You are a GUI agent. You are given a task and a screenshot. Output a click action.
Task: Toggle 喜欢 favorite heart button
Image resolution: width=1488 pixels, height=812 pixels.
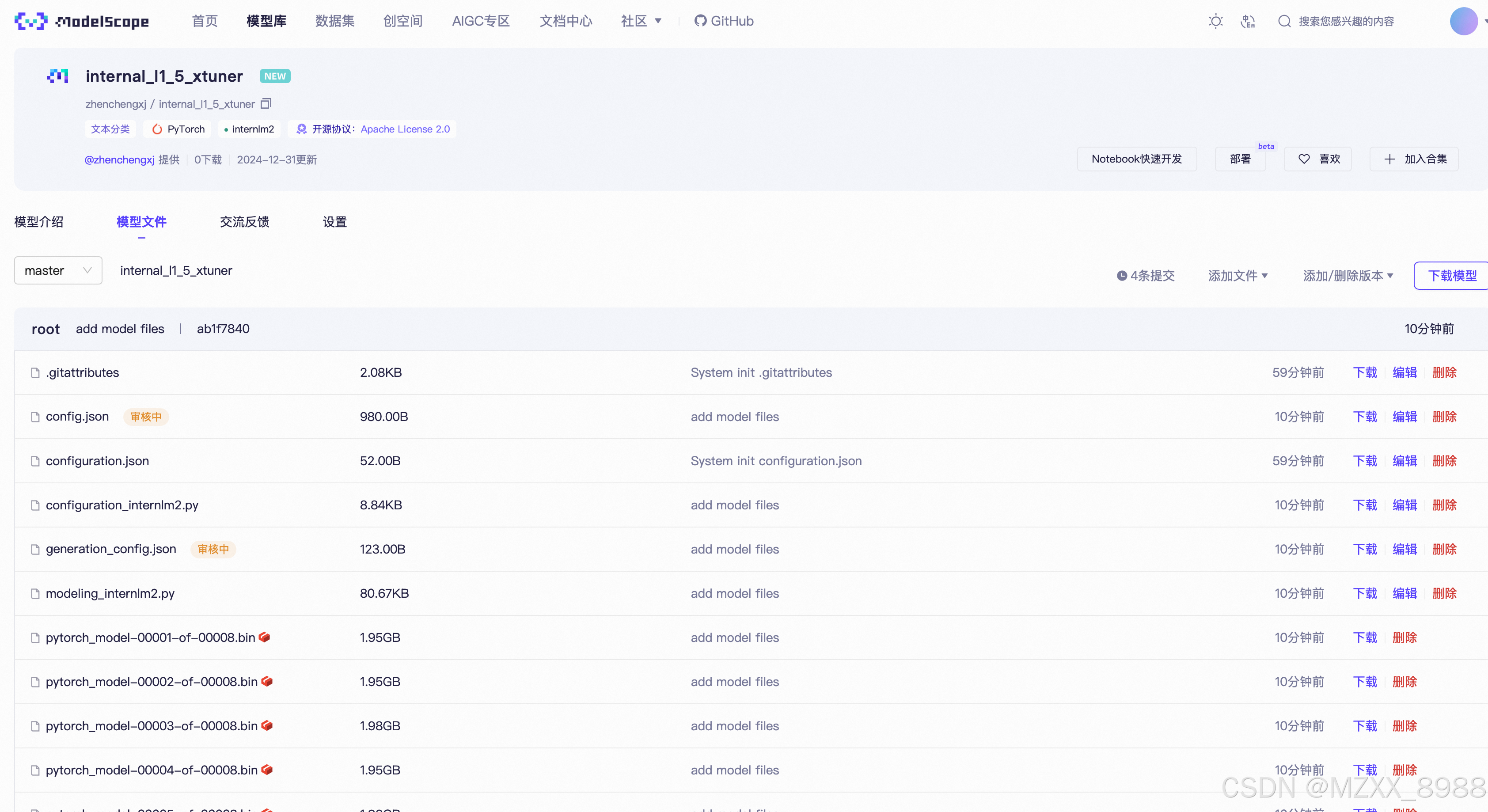click(x=1317, y=158)
